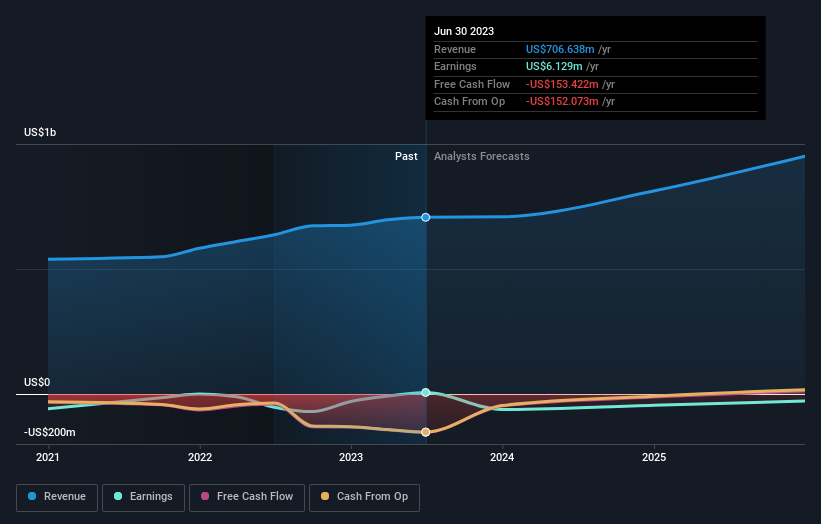Click the -US$152.073m cash from op value
This screenshot has height=524, width=821.
562,102
